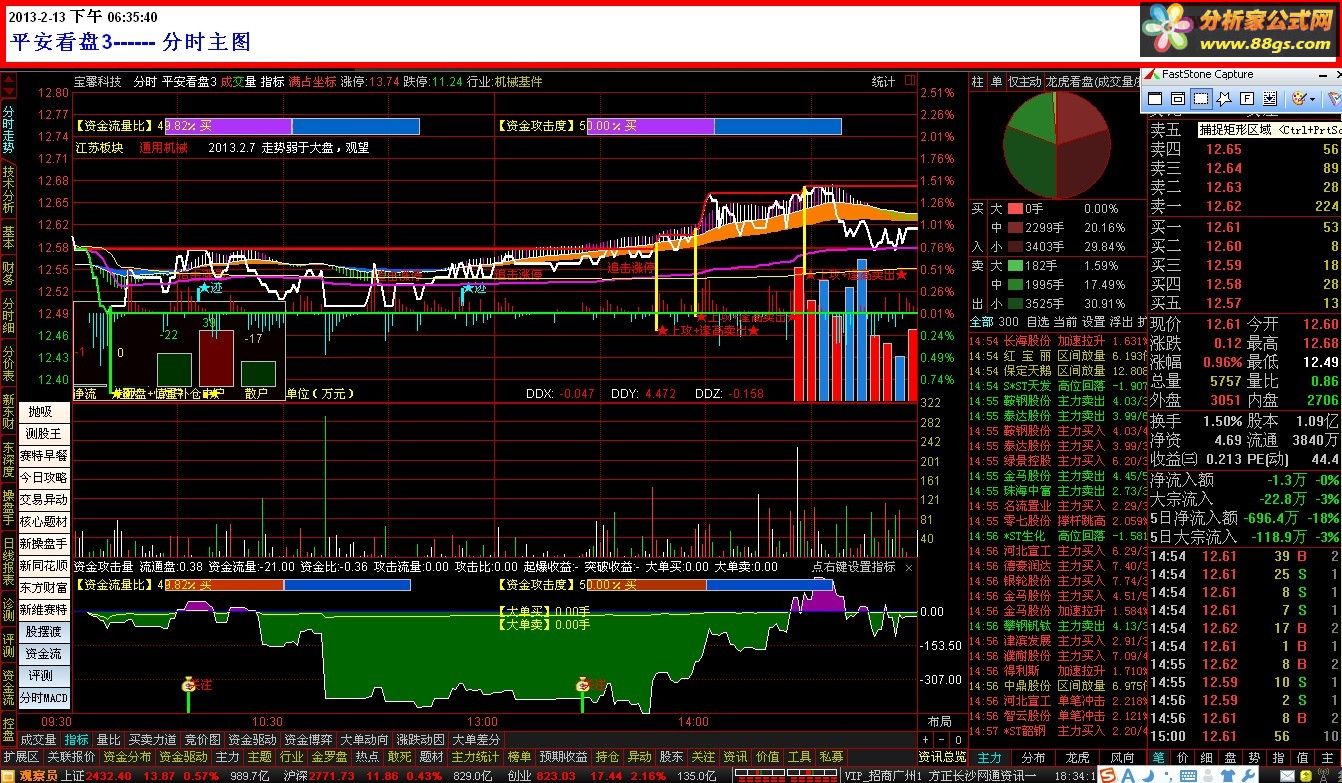Switch to 大单差分 indicator tab
The width and height of the screenshot is (1342, 783).
tap(475, 739)
